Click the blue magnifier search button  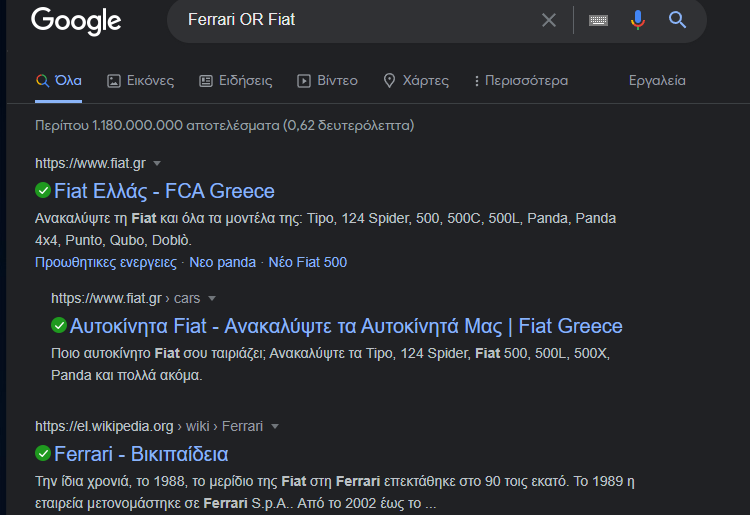[x=677, y=20]
